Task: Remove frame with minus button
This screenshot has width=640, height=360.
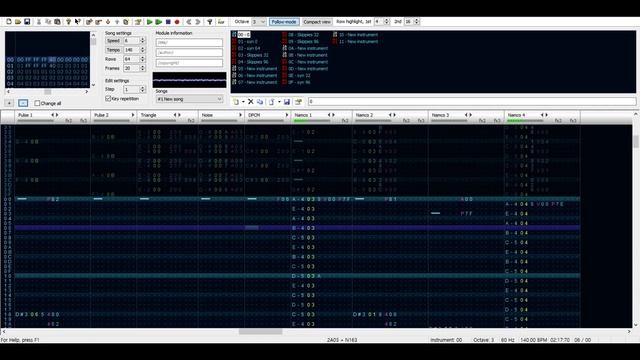Action: click(x=23, y=103)
